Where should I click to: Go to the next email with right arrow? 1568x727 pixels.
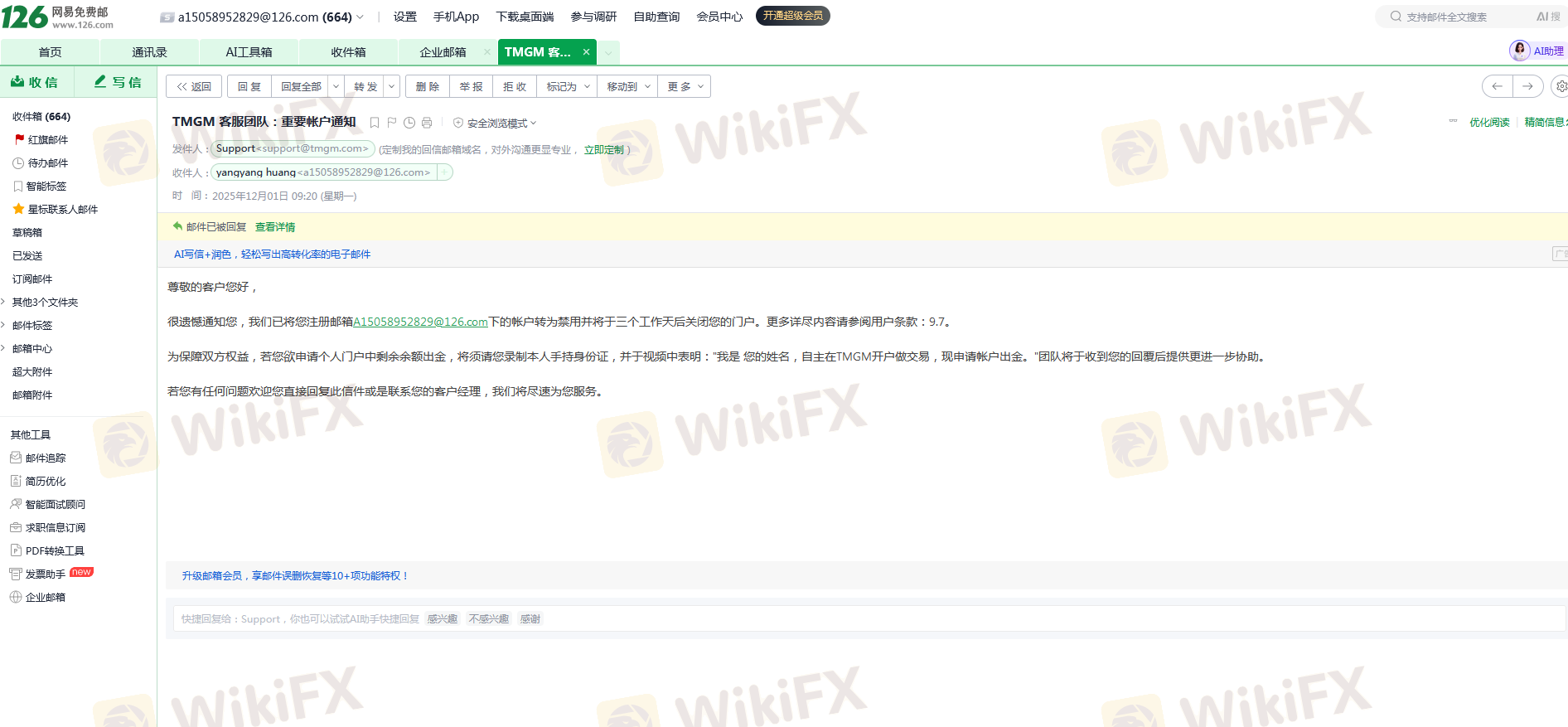tap(1527, 86)
